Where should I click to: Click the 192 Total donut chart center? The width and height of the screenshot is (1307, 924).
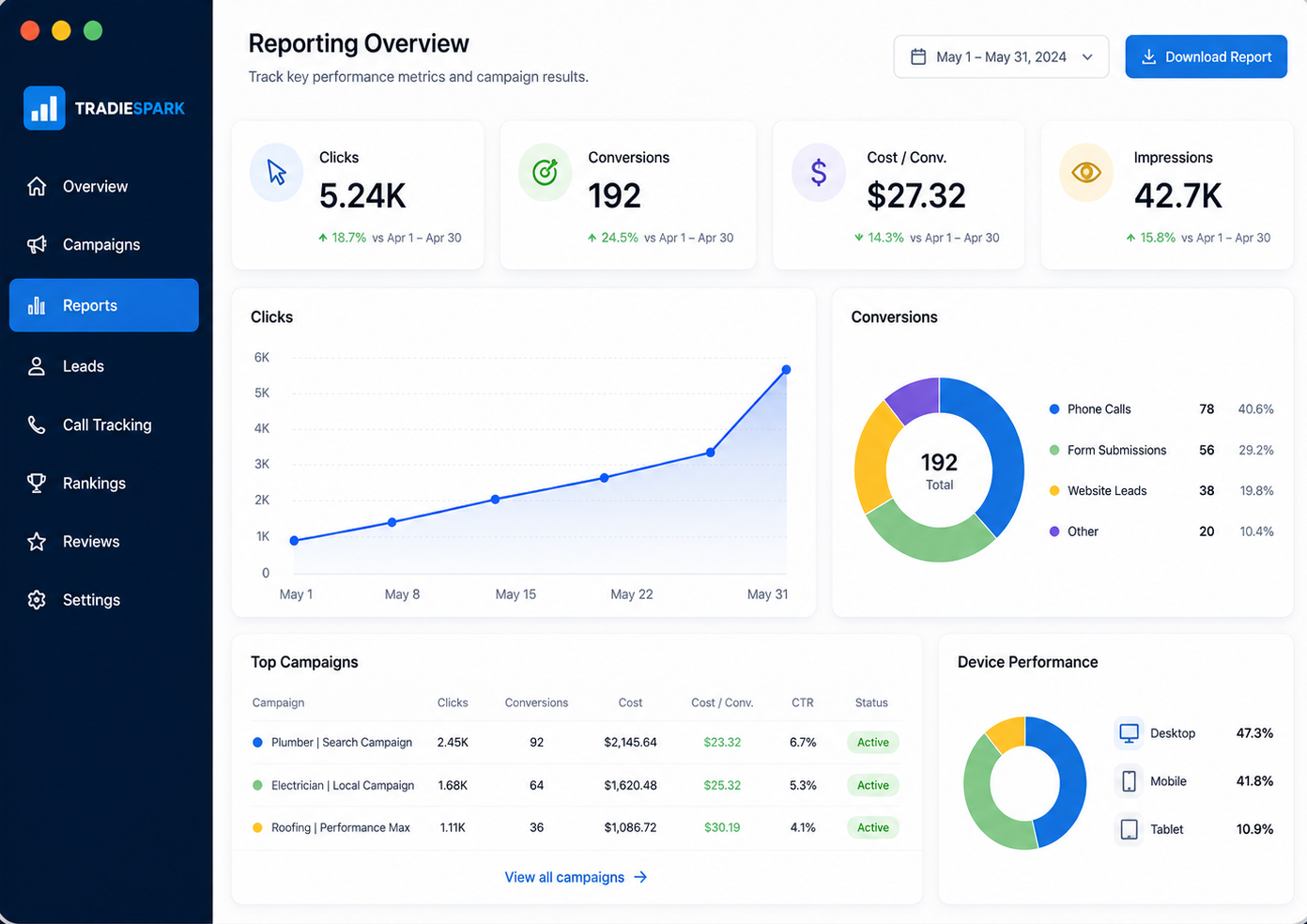click(939, 470)
